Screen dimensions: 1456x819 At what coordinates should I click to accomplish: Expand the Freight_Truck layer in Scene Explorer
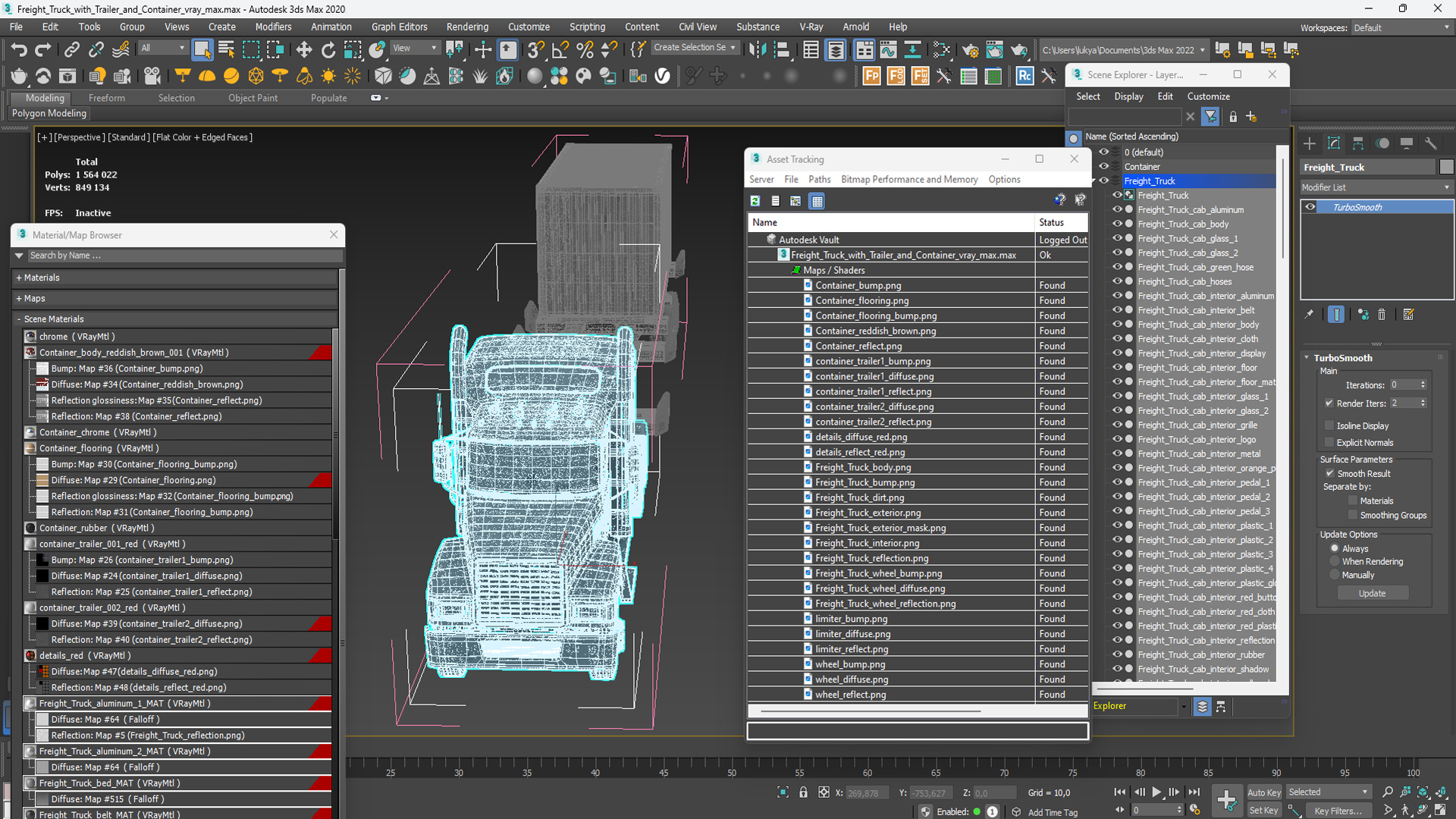tap(1094, 180)
